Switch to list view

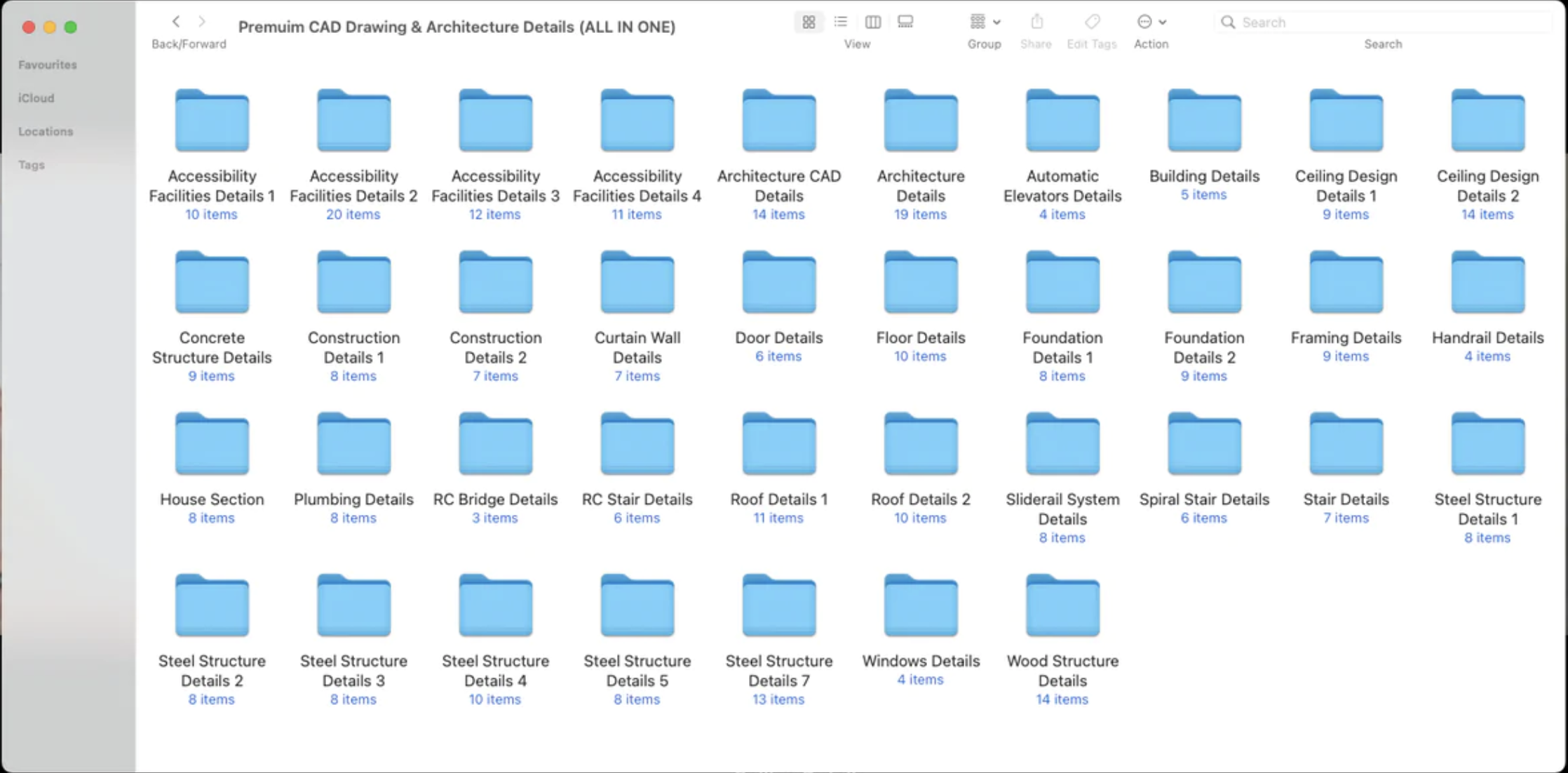pos(840,22)
